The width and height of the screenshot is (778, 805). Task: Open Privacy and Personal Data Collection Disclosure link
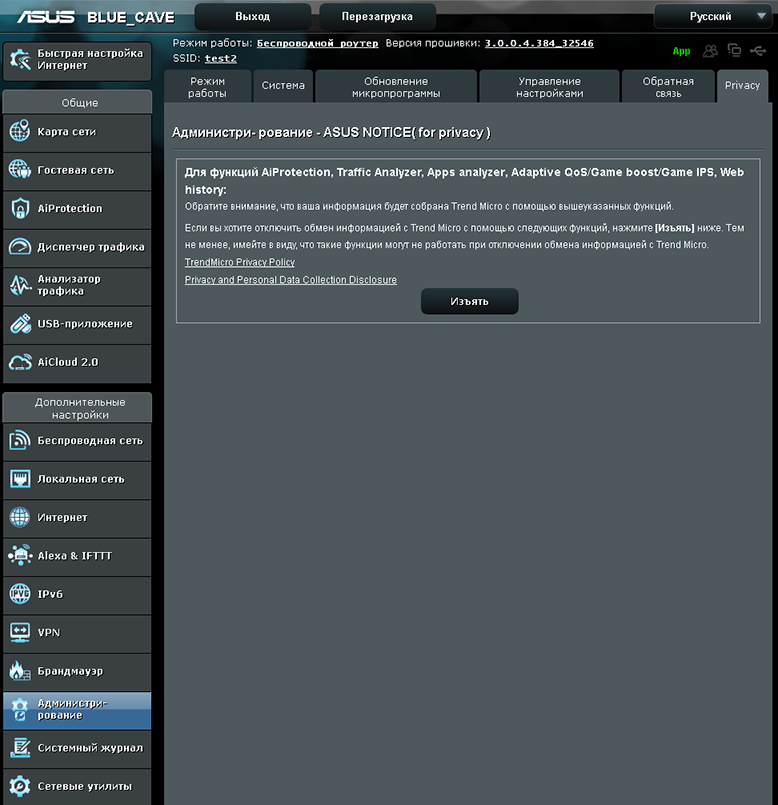pyautogui.click(x=291, y=280)
